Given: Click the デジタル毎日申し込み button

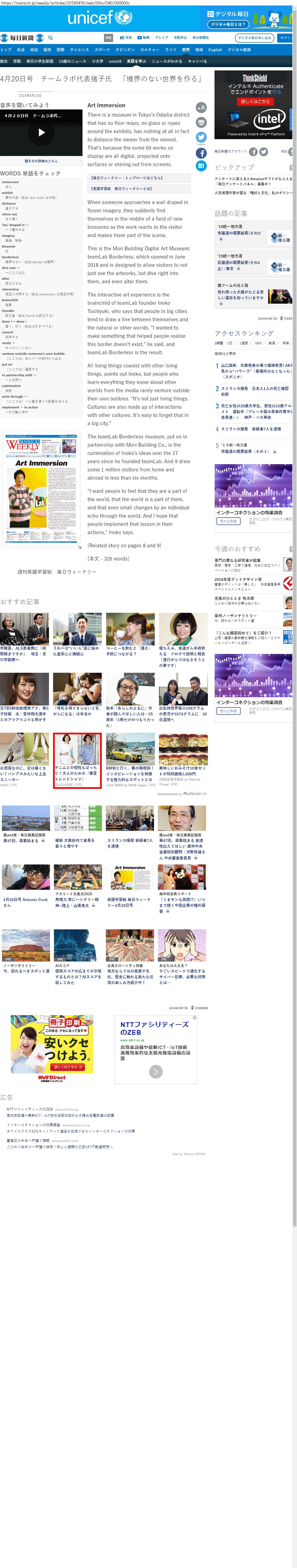Looking at the screenshot, I should [x=254, y=38].
